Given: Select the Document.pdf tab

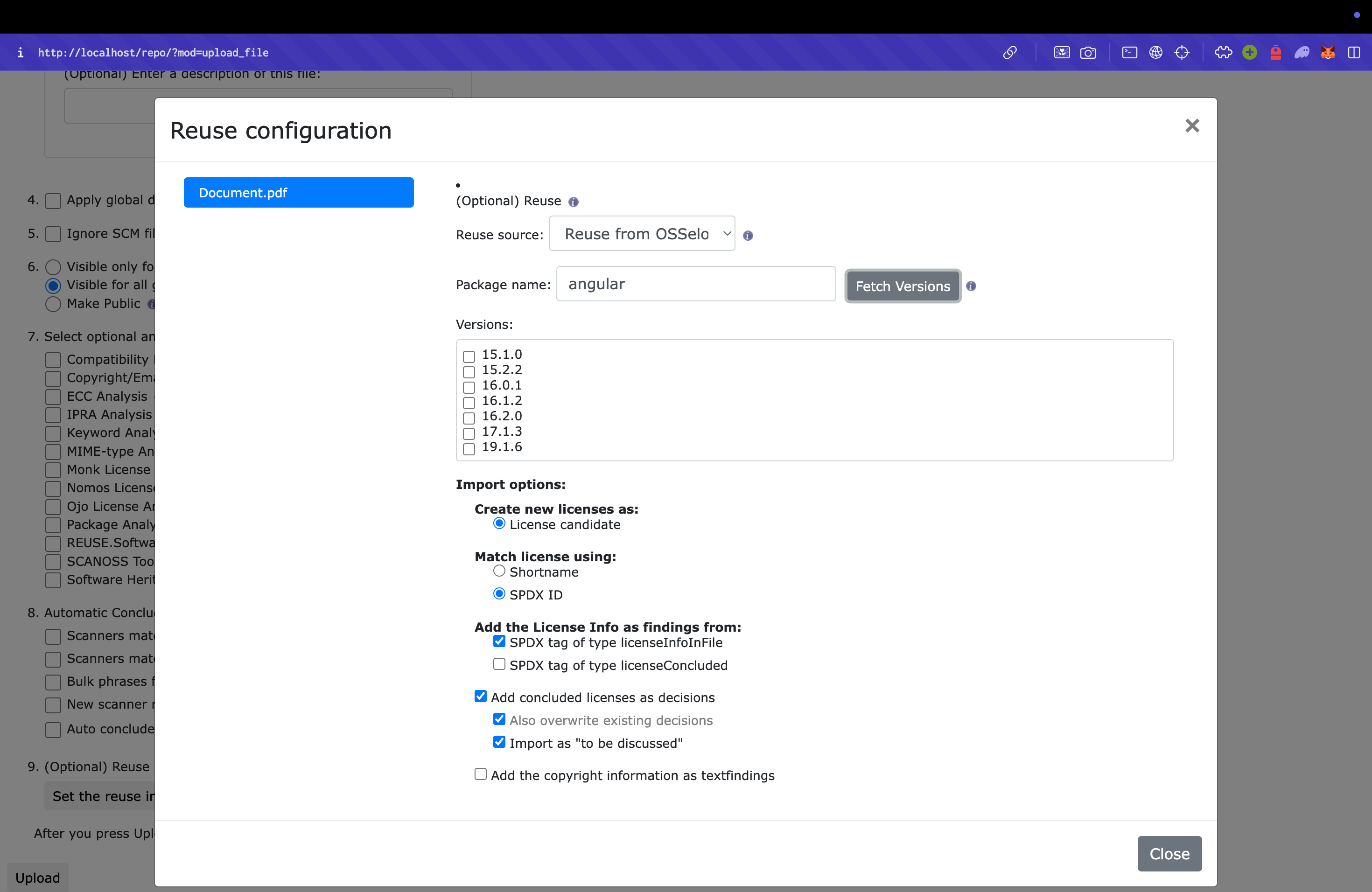Looking at the screenshot, I should [x=299, y=193].
